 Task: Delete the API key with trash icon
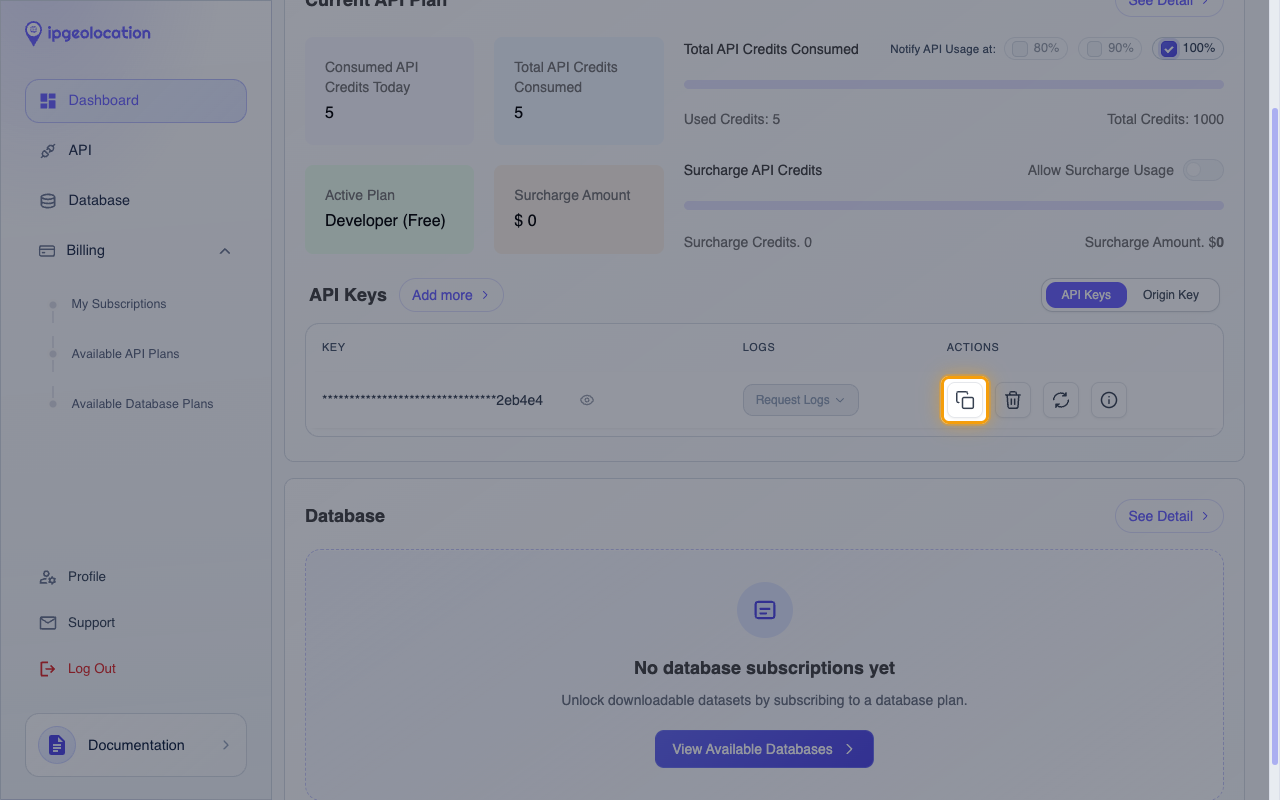pos(1013,400)
